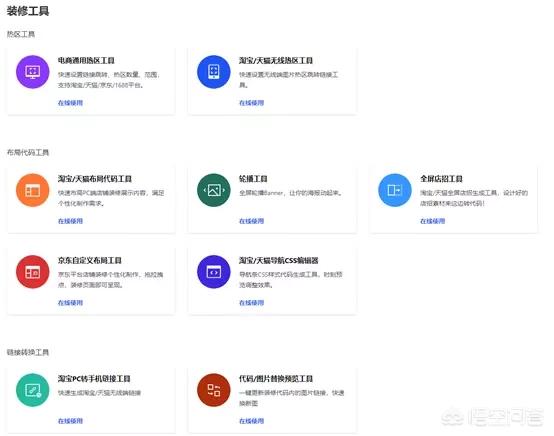
Task: Open 在线使用 link under 轮播工具
Action: tap(252, 221)
